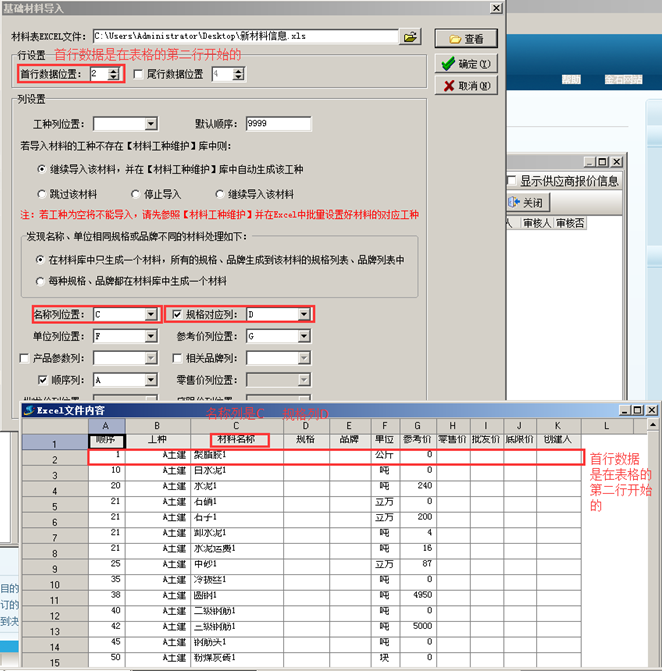The image size is (662, 672).
Task: Toggle the 规格对应列 checkbox
Action: [x=178, y=314]
